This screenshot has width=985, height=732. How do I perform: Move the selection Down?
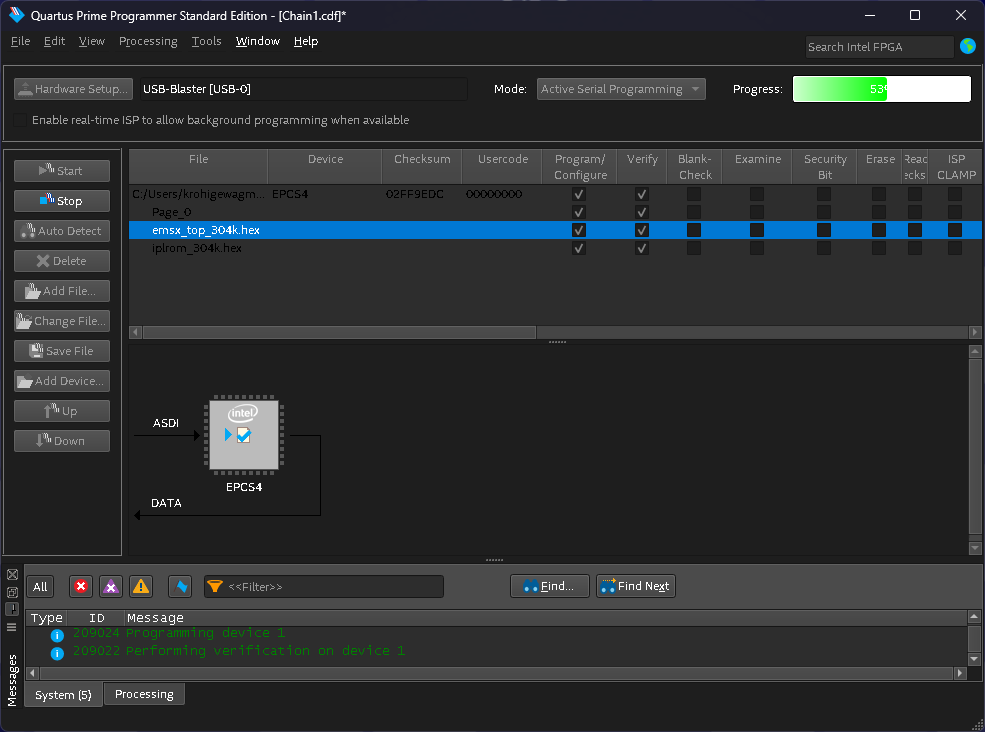click(62, 440)
